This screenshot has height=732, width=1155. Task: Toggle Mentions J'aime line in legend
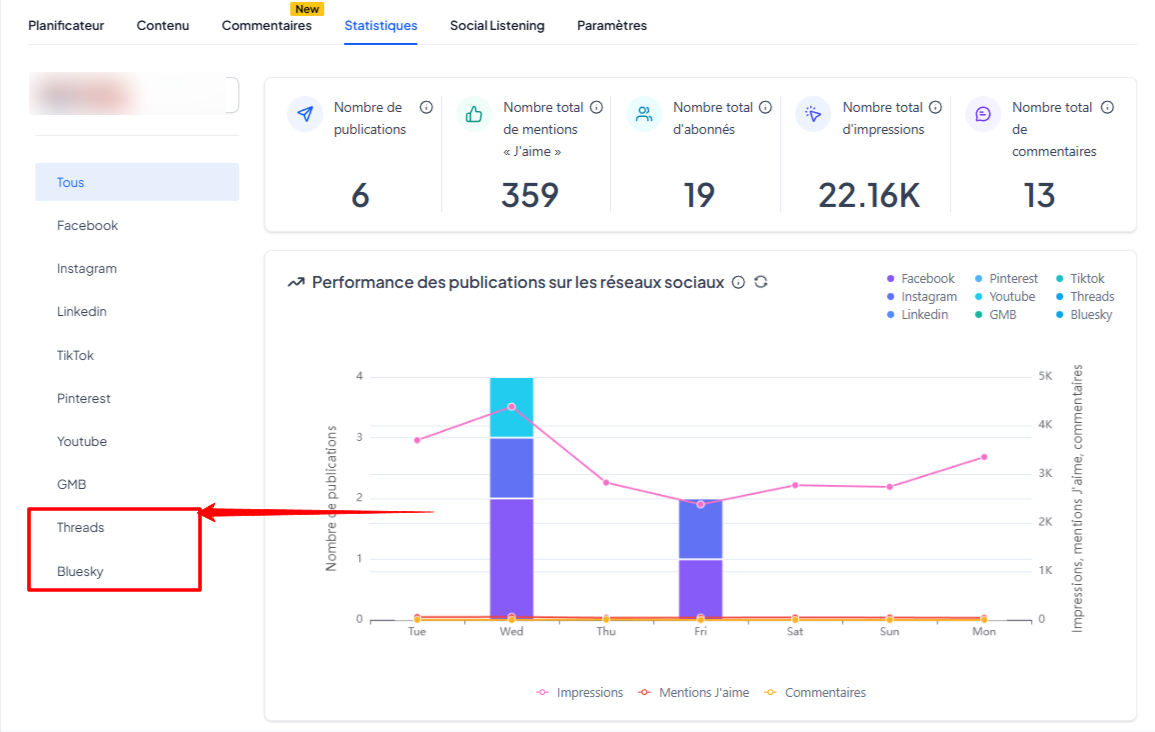pos(694,692)
